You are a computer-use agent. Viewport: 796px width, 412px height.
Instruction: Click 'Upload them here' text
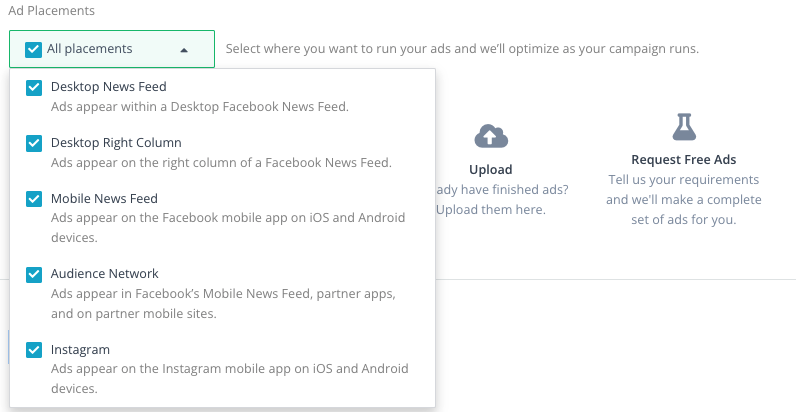490,210
